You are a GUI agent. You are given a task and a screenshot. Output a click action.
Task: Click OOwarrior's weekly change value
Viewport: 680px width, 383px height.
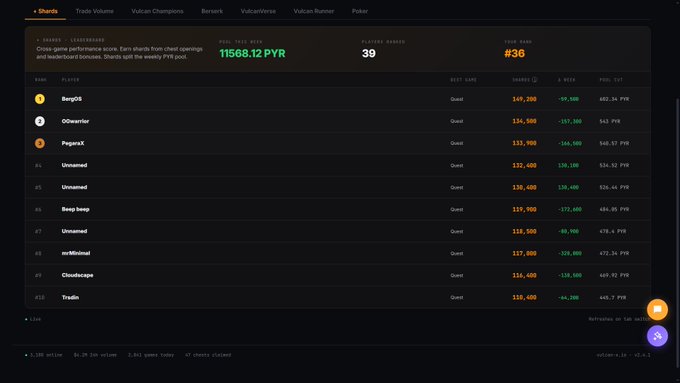pos(569,121)
